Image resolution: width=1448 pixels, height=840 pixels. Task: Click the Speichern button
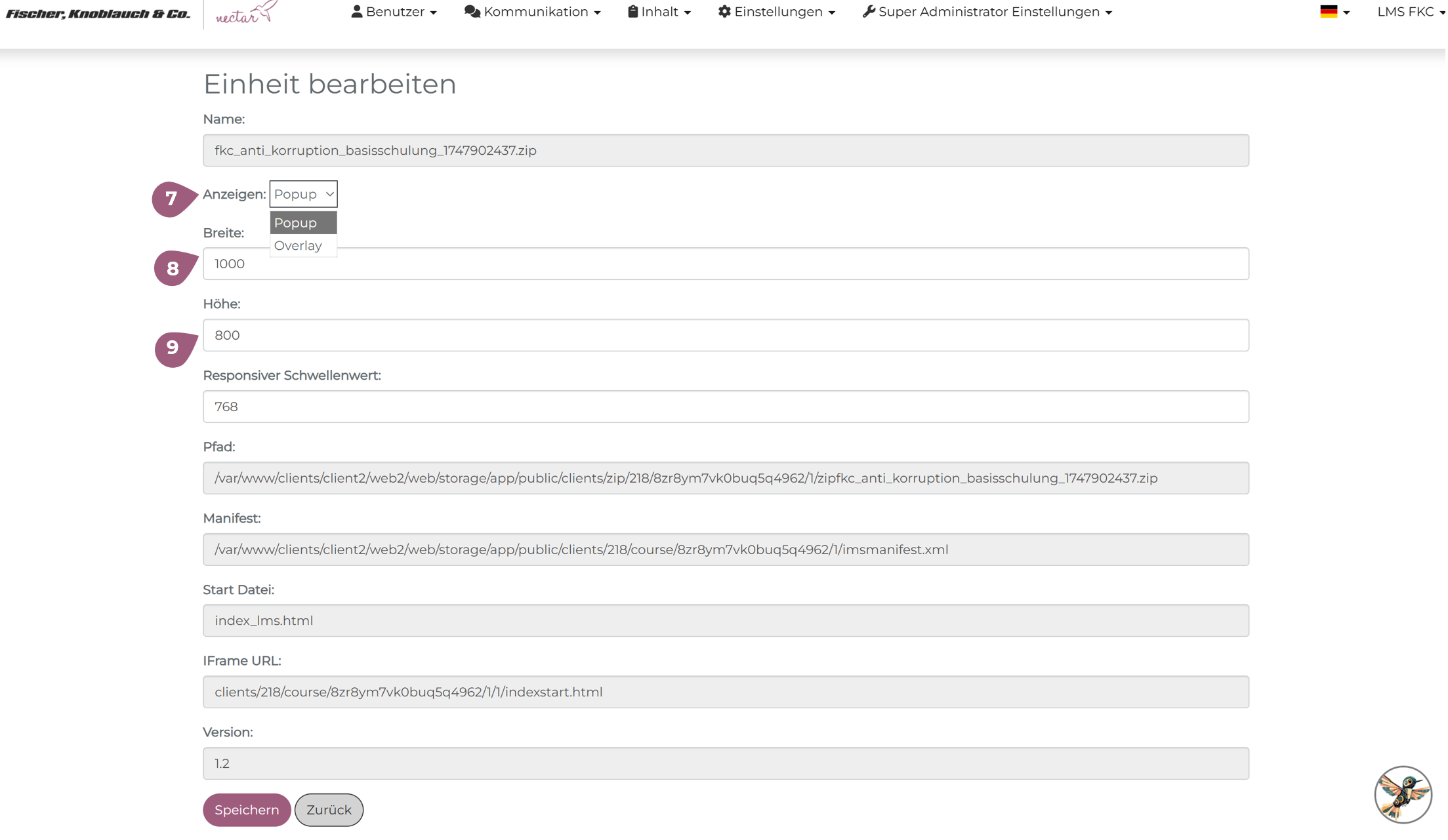[247, 811]
